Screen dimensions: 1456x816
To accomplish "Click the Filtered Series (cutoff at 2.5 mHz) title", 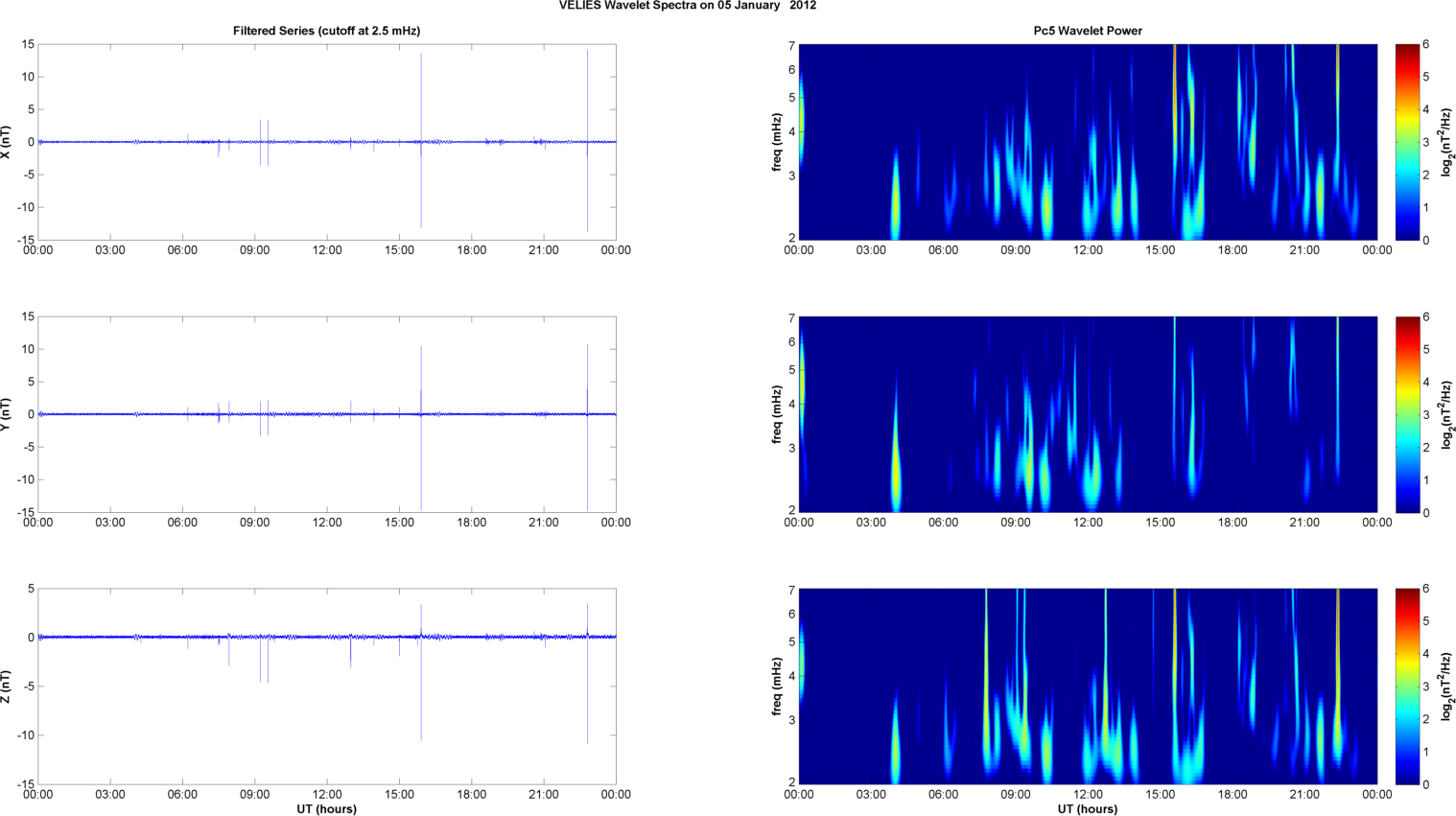I will point(326,31).
